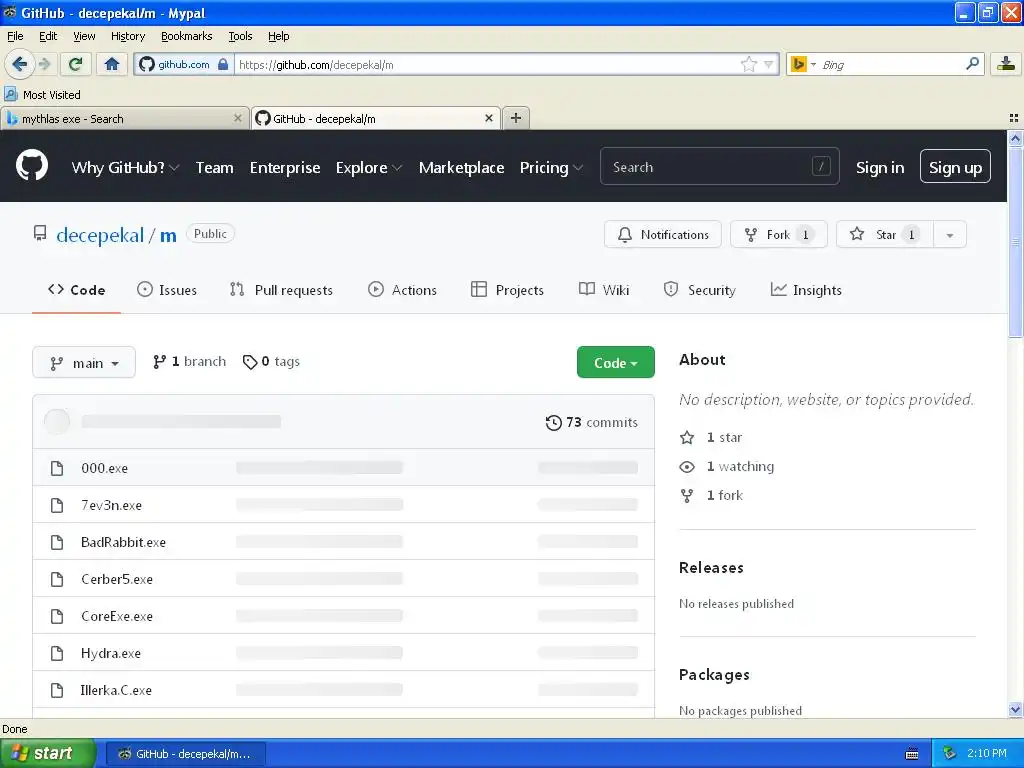Switch to the Wiki tab

[604, 290]
